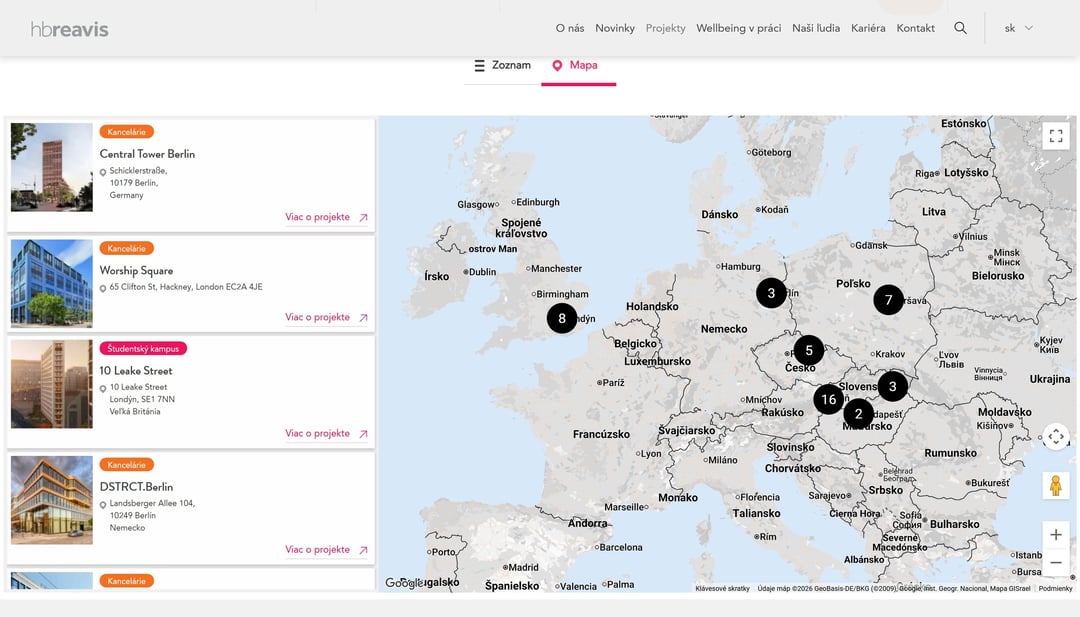Click Viac o projekte for DSTRCT.Berlin
The image size is (1080, 617).
pyautogui.click(x=318, y=550)
